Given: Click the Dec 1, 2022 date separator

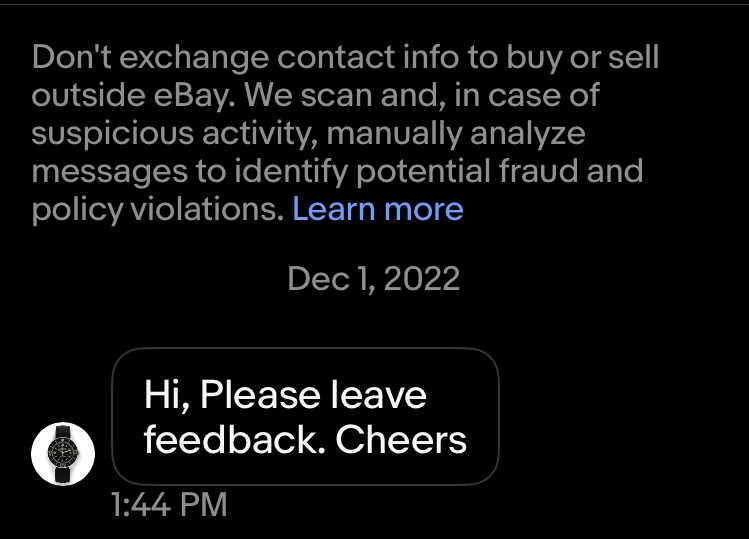Looking at the screenshot, I should pyautogui.click(x=373, y=278).
